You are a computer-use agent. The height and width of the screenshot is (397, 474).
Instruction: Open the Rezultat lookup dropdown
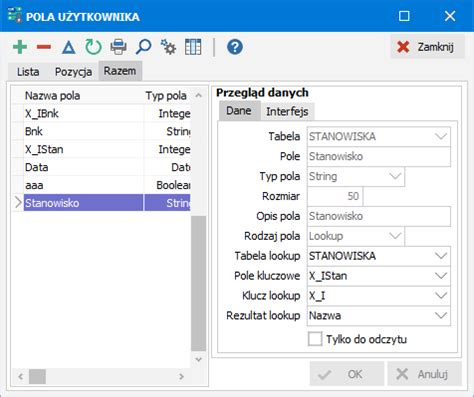click(x=441, y=315)
